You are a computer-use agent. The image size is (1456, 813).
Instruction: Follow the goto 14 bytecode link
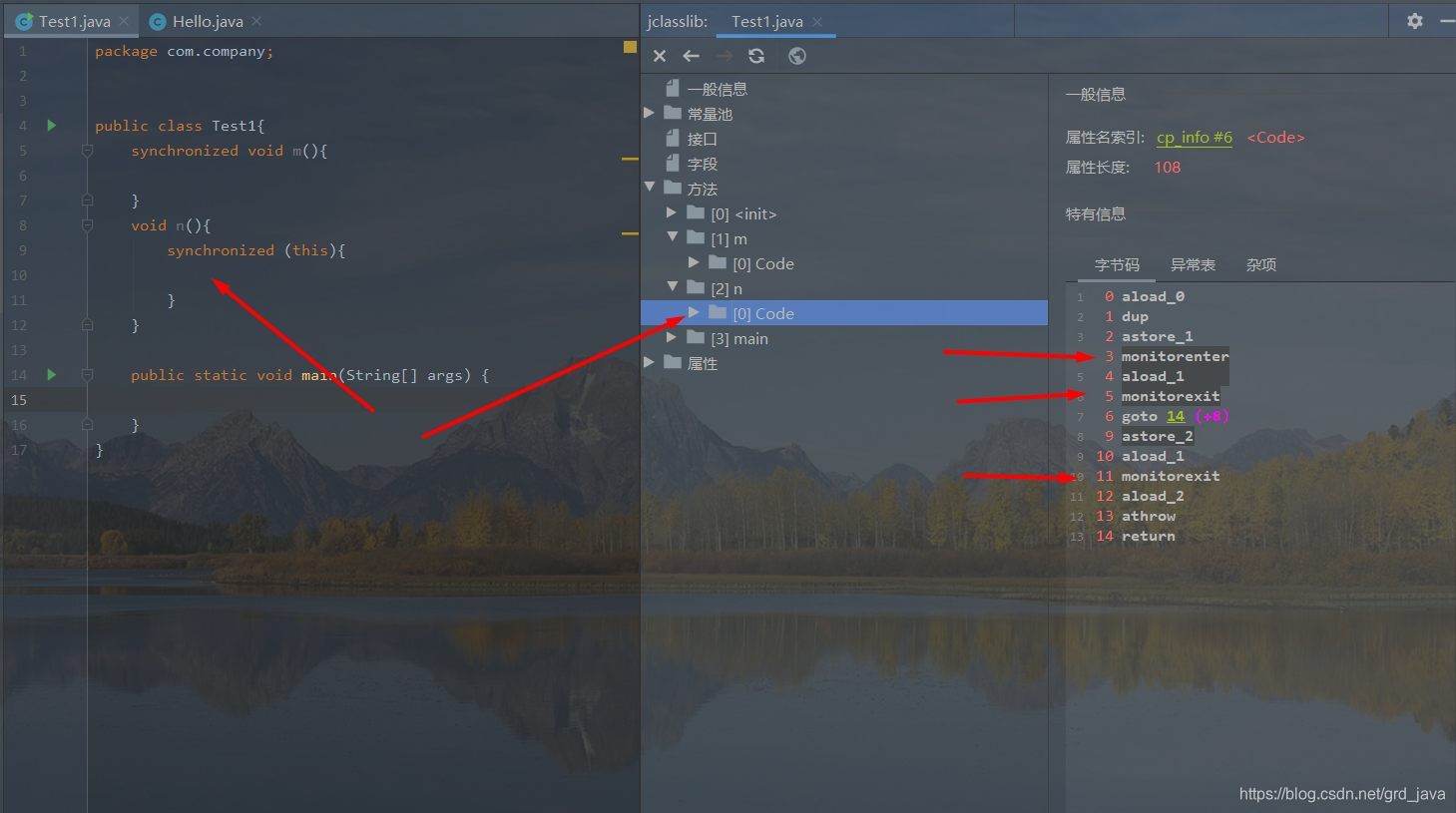coord(1176,416)
